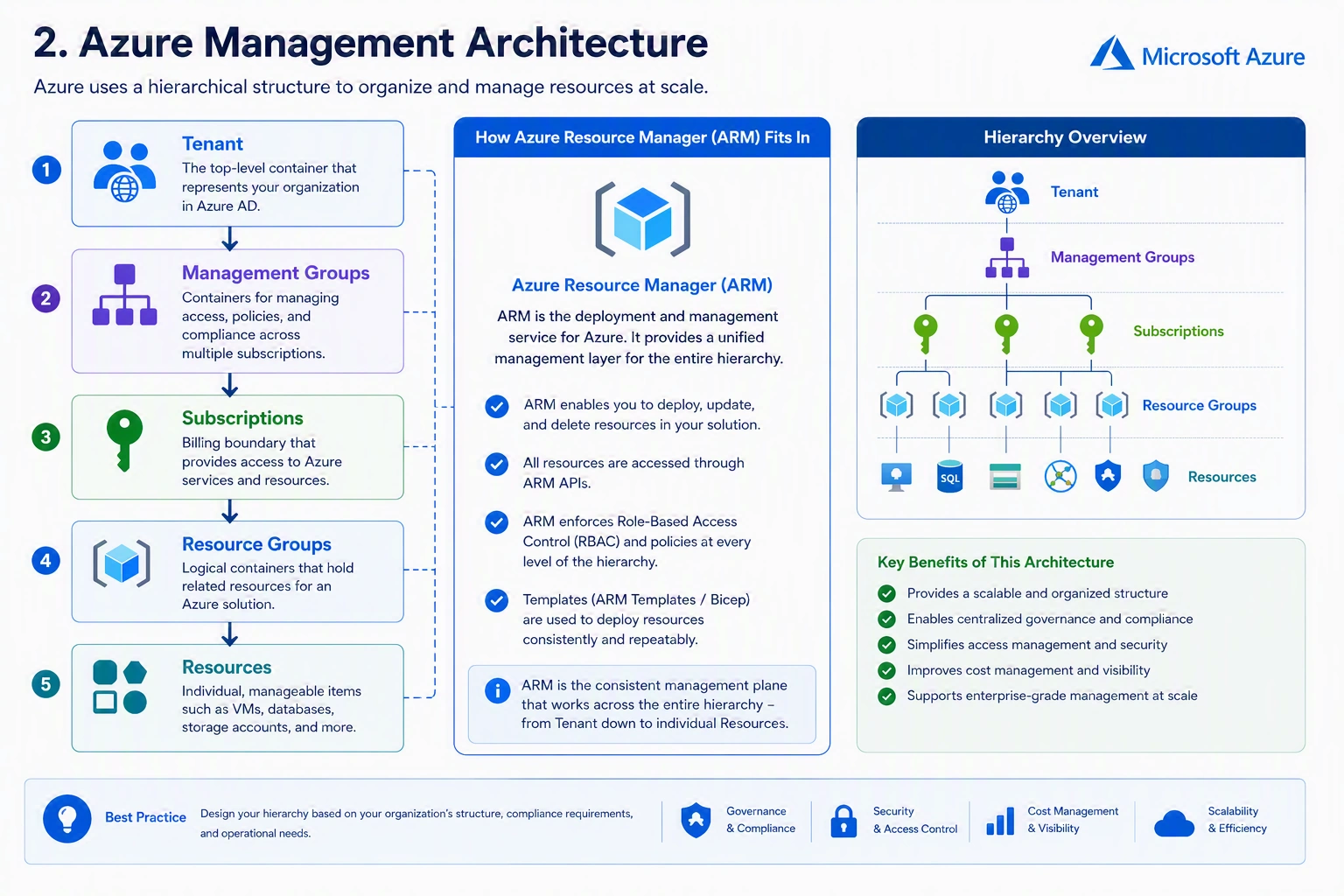Screen dimensions: 1344x896
Task: Click the "Tenant" heading in the left card
Action: 213,143
